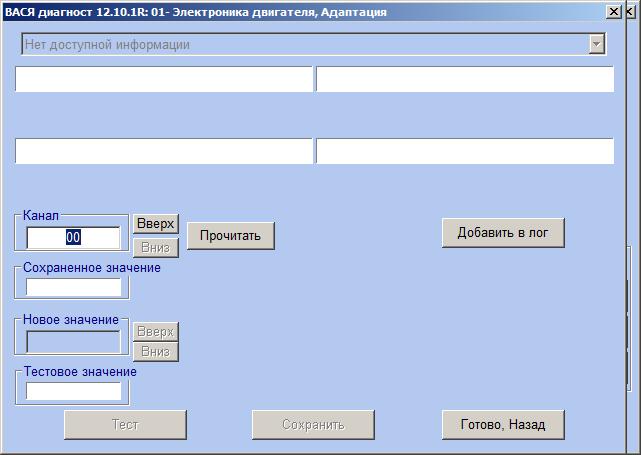
Task: Focus the Канал number input field
Action: [x=73, y=238]
